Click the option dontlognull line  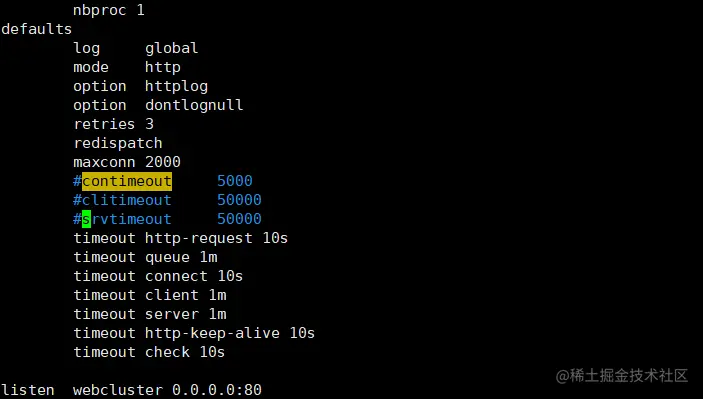point(158,105)
